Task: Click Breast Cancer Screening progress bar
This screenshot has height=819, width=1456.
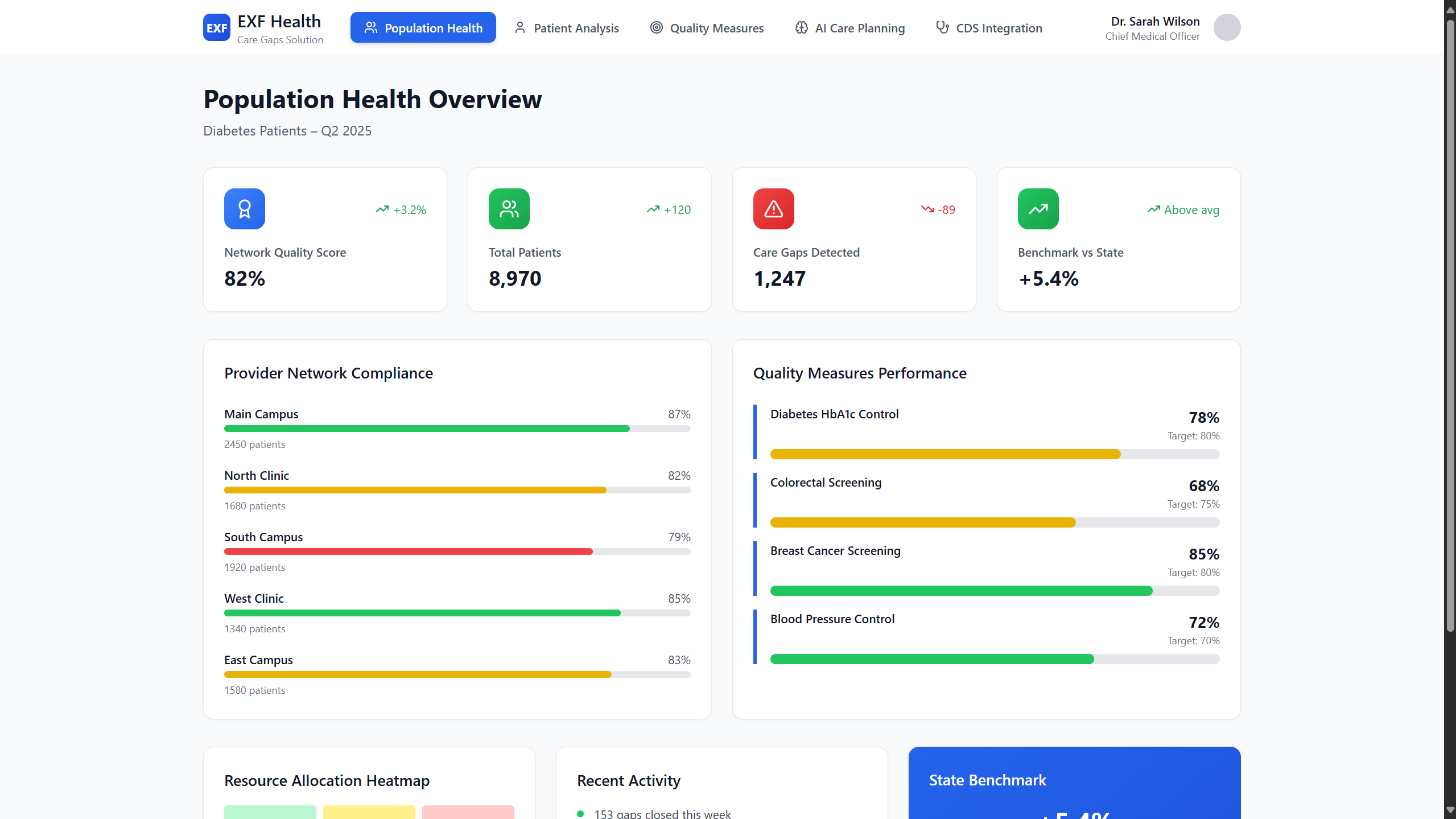Action: [x=995, y=591]
